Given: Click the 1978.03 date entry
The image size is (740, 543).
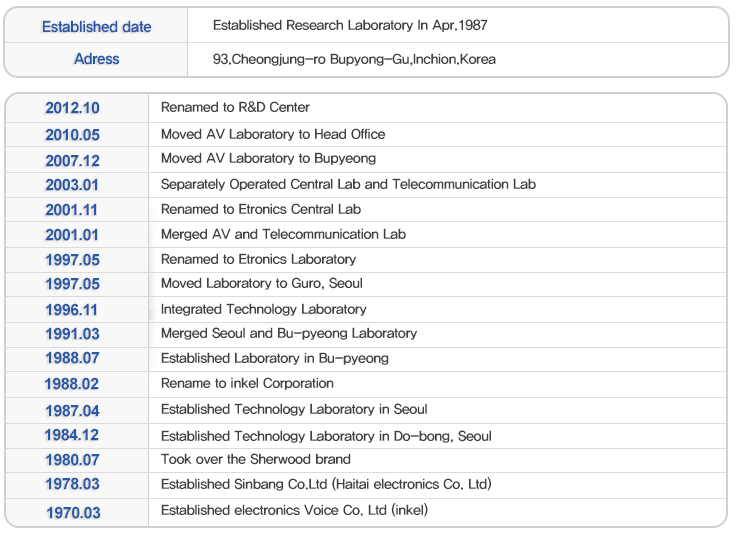Looking at the screenshot, I should [72, 485].
